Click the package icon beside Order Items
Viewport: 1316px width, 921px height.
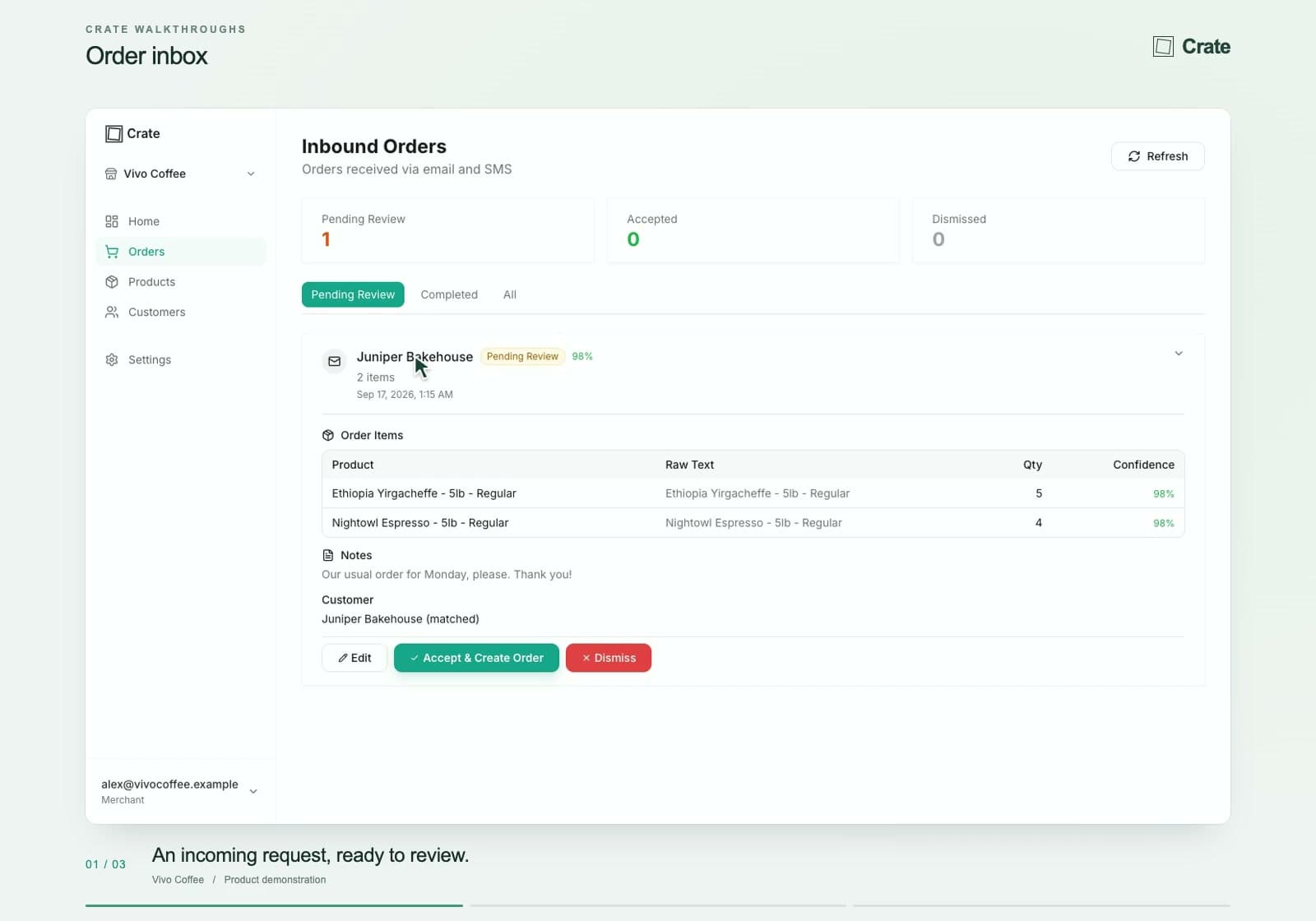[328, 435]
